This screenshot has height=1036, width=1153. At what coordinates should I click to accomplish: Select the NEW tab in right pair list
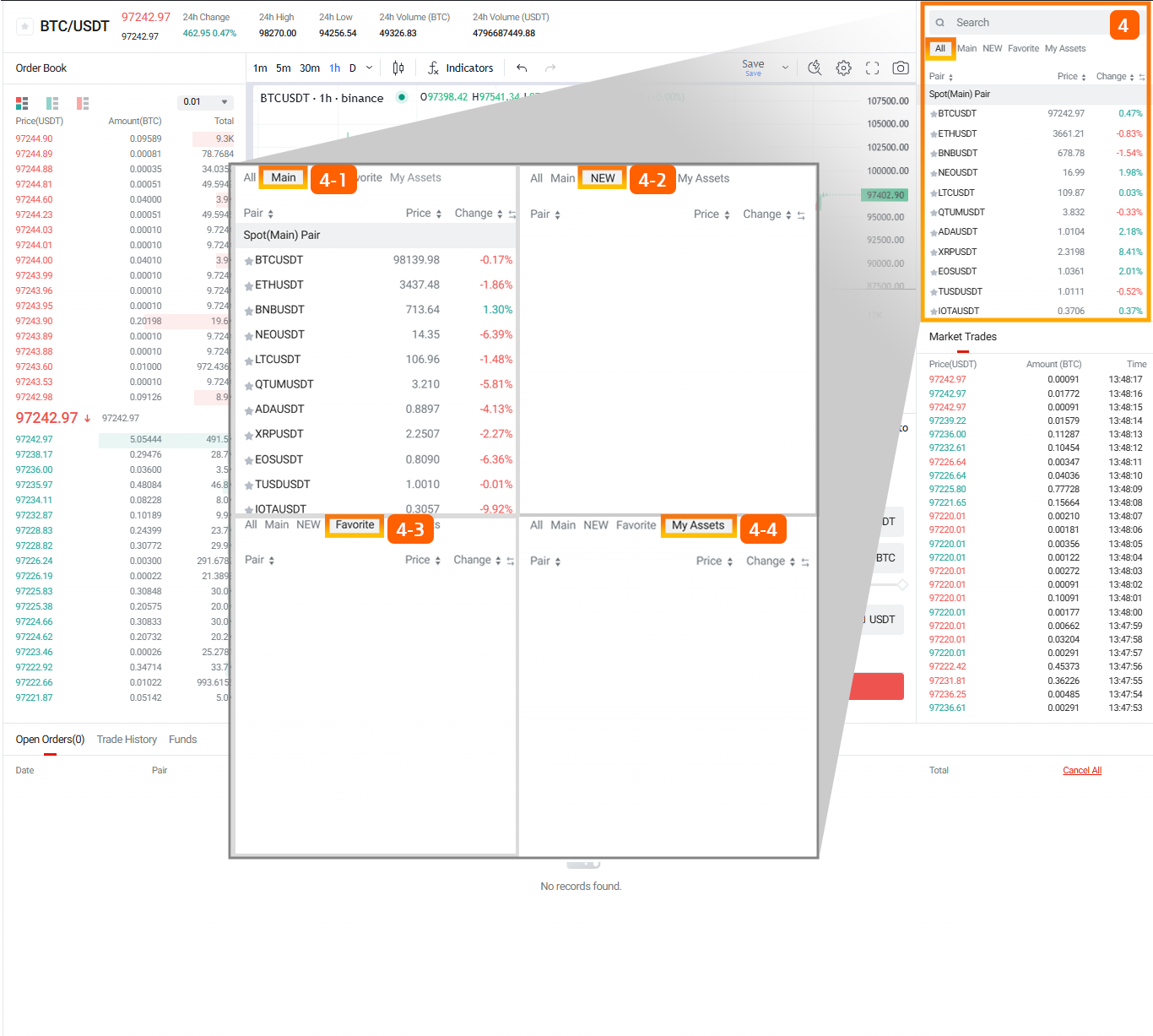click(x=993, y=48)
